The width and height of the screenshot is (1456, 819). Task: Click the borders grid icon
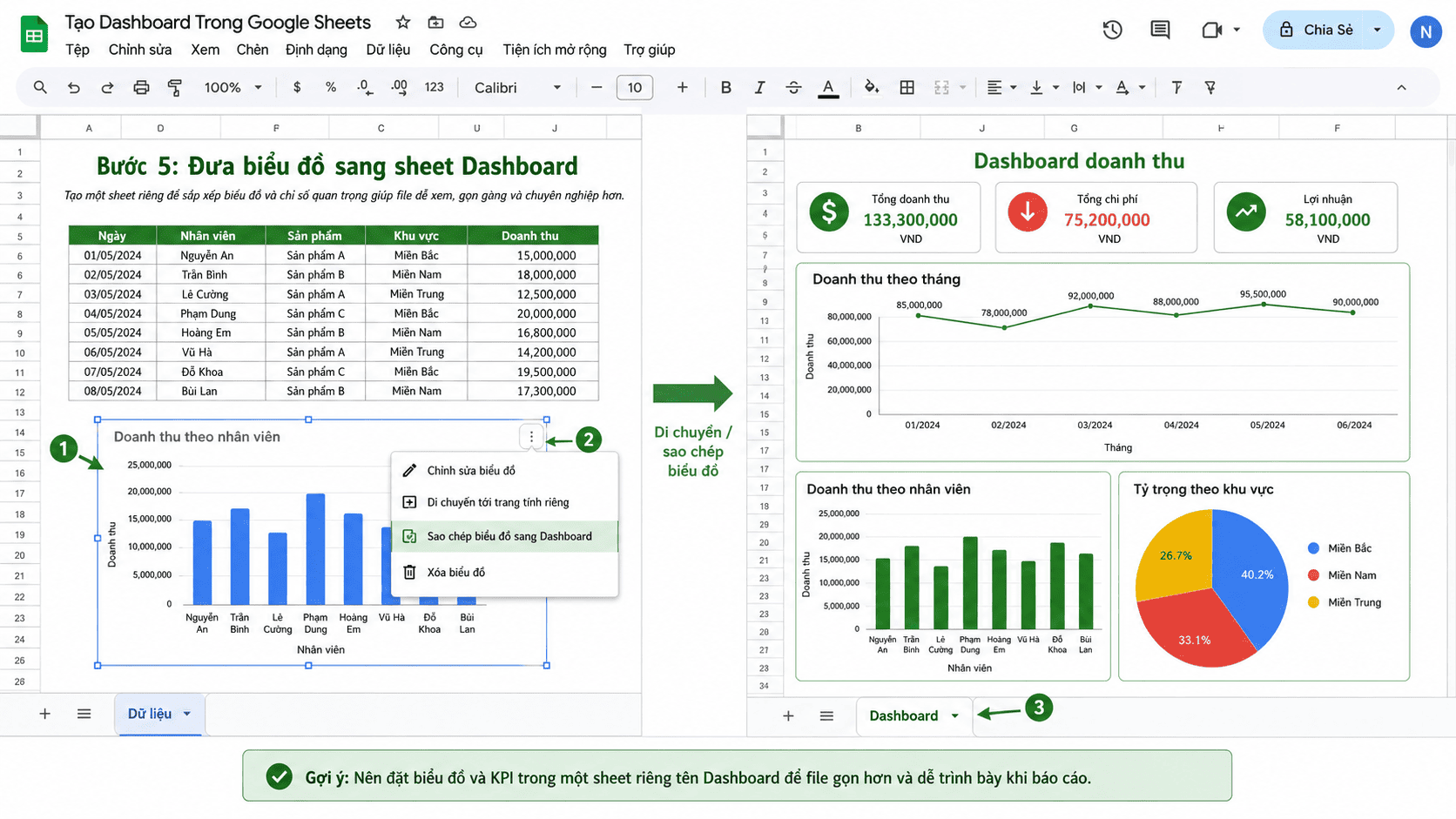click(907, 87)
